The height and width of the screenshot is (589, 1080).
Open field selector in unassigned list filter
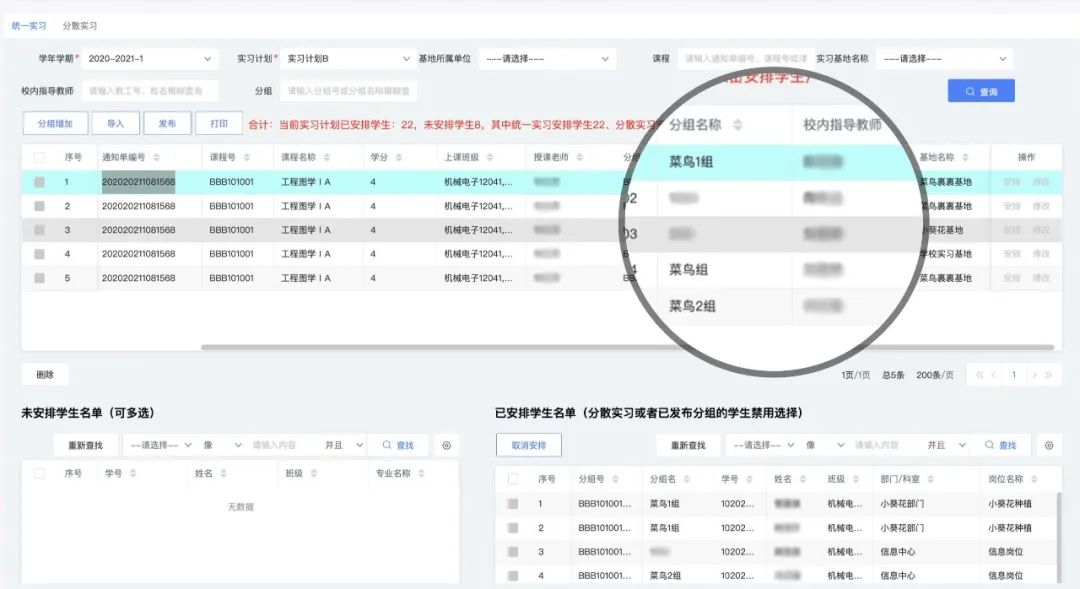click(162, 446)
